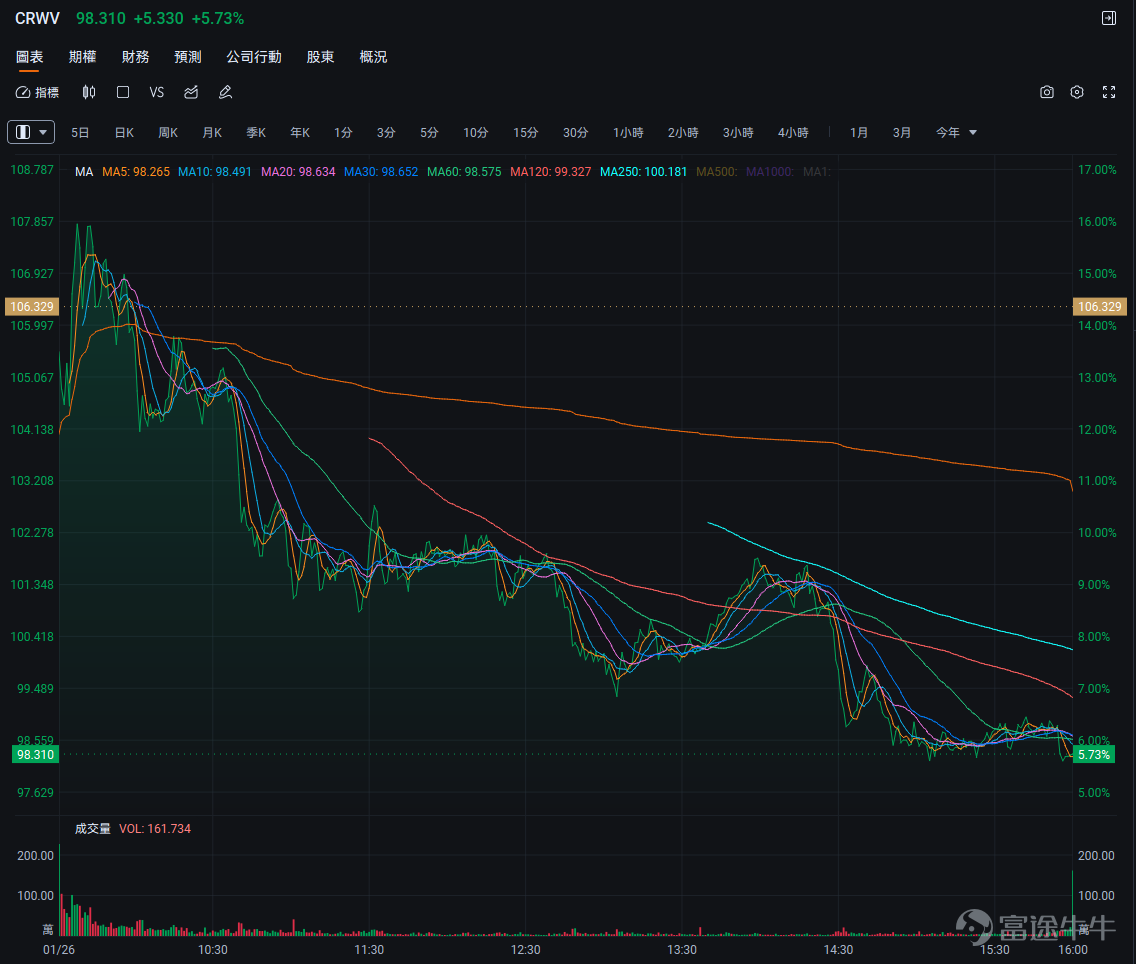Select the 3小時 interval
The image size is (1136, 964).
(x=738, y=133)
